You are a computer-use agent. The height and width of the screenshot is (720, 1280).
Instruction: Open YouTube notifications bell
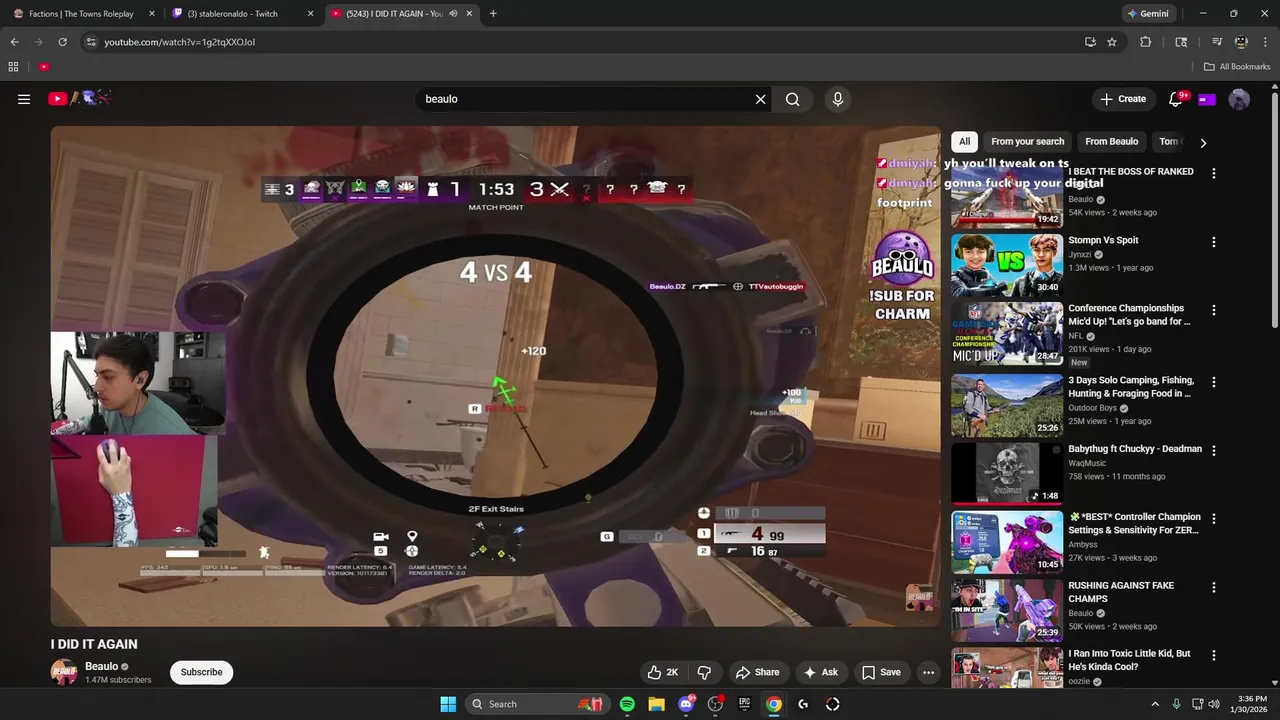1176,99
